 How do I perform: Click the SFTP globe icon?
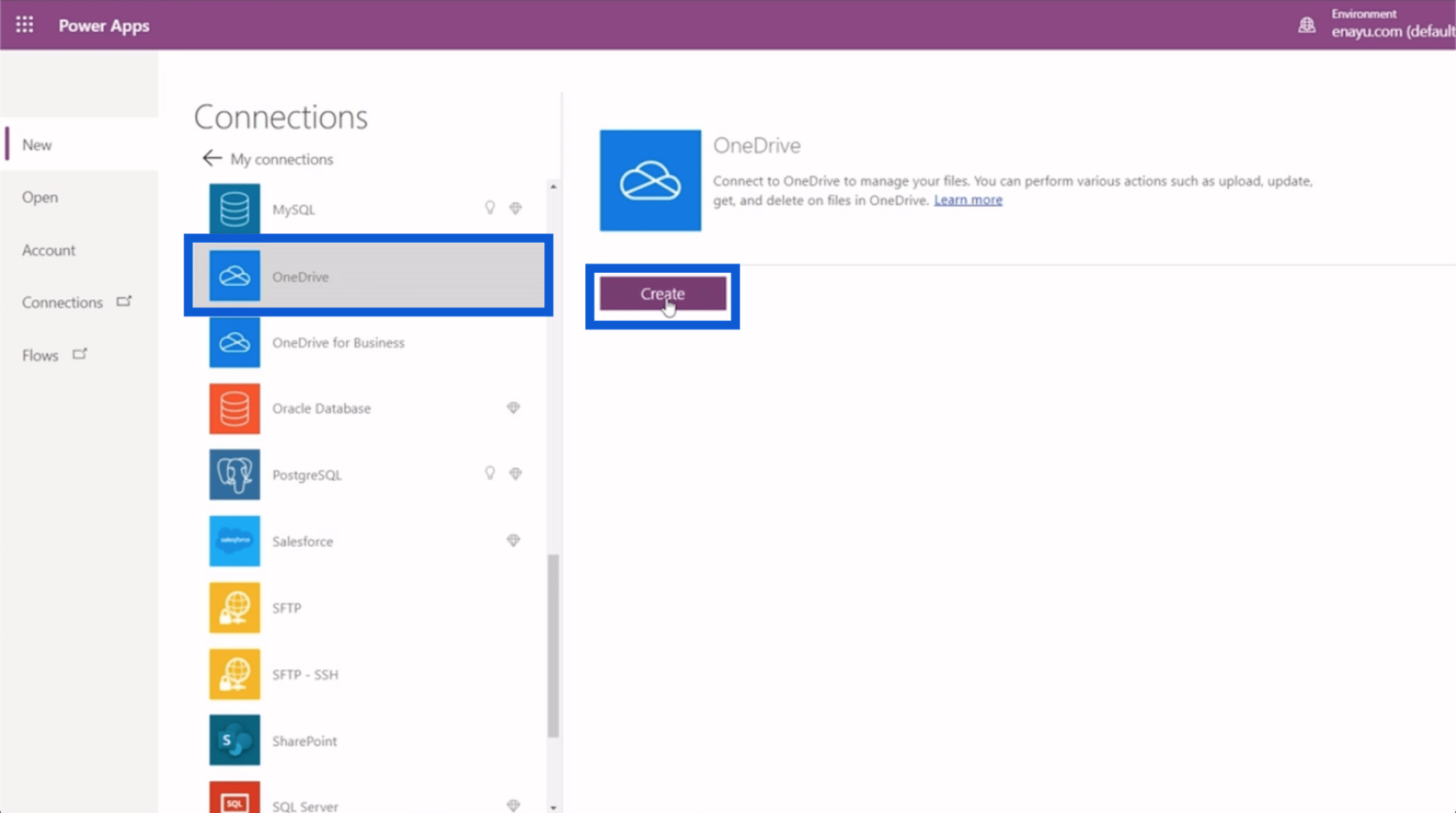(x=234, y=608)
